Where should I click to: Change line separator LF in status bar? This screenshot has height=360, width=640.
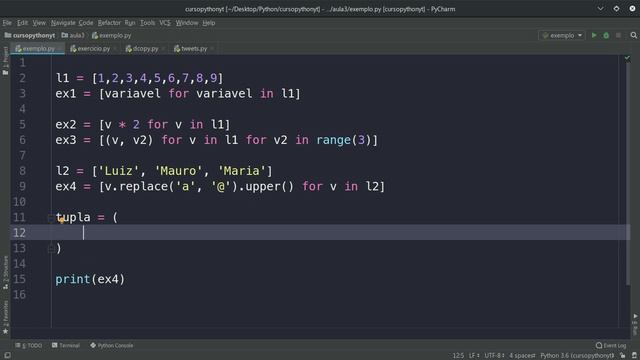474,356
